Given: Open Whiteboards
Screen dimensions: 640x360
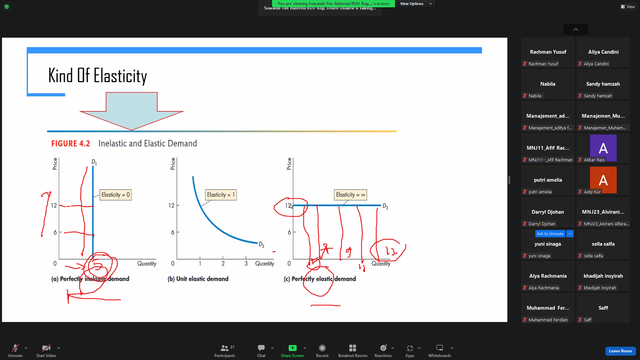Looking at the screenshot, I should click(x=440, y=350).
